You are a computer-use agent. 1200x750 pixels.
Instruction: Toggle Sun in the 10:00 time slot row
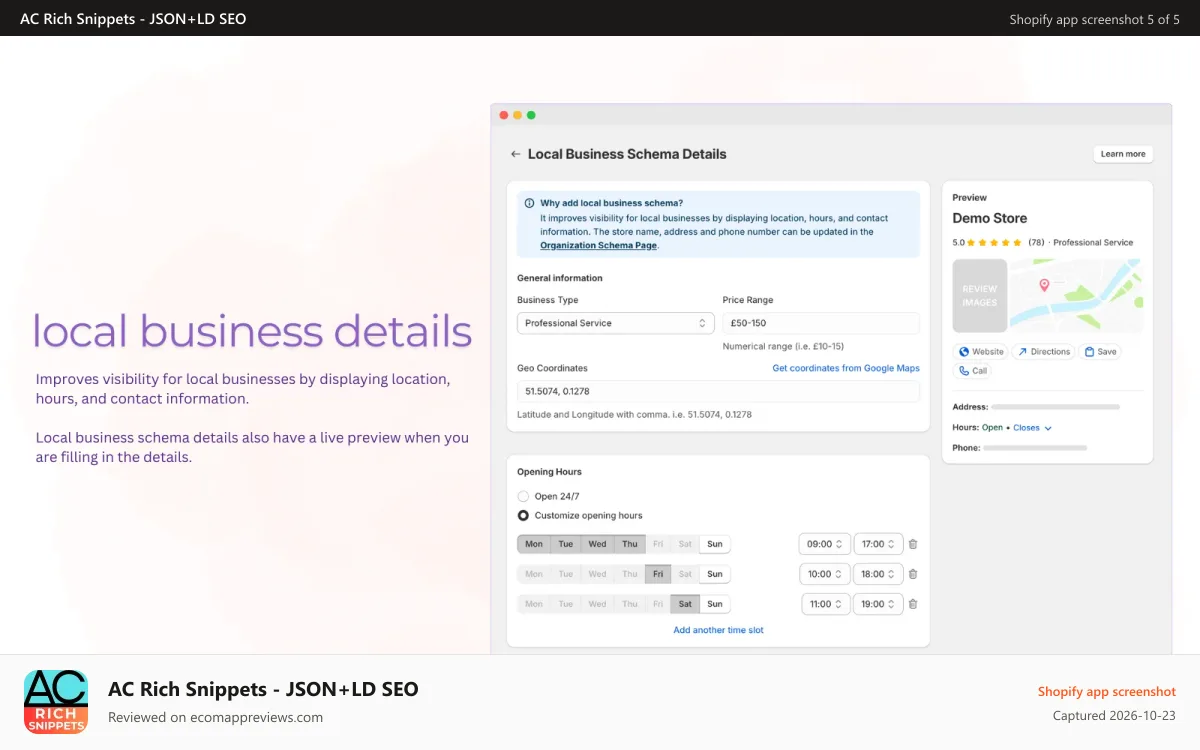[x=714, y=574]
